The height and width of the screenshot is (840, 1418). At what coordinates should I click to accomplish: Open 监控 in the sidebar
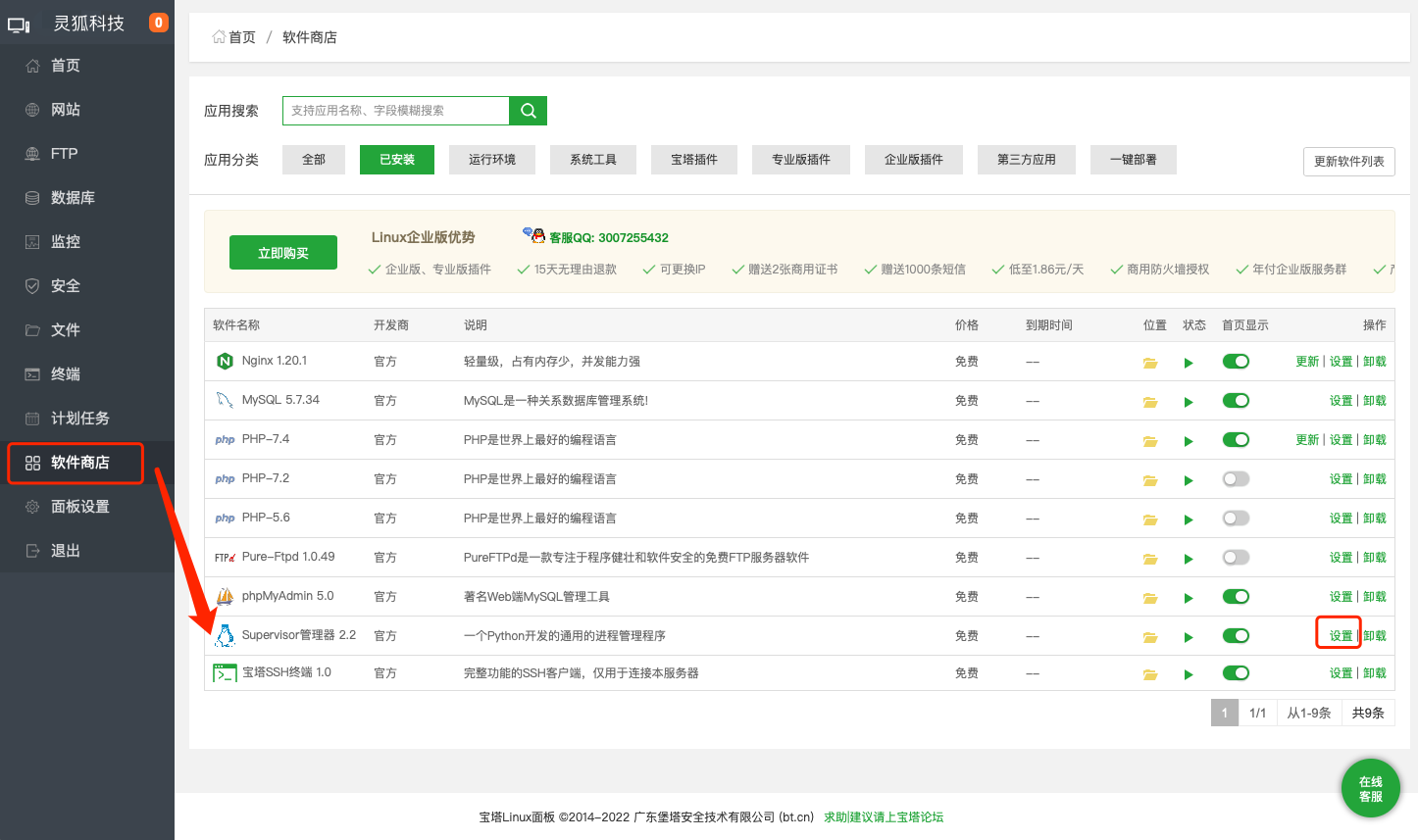(87, 242)
